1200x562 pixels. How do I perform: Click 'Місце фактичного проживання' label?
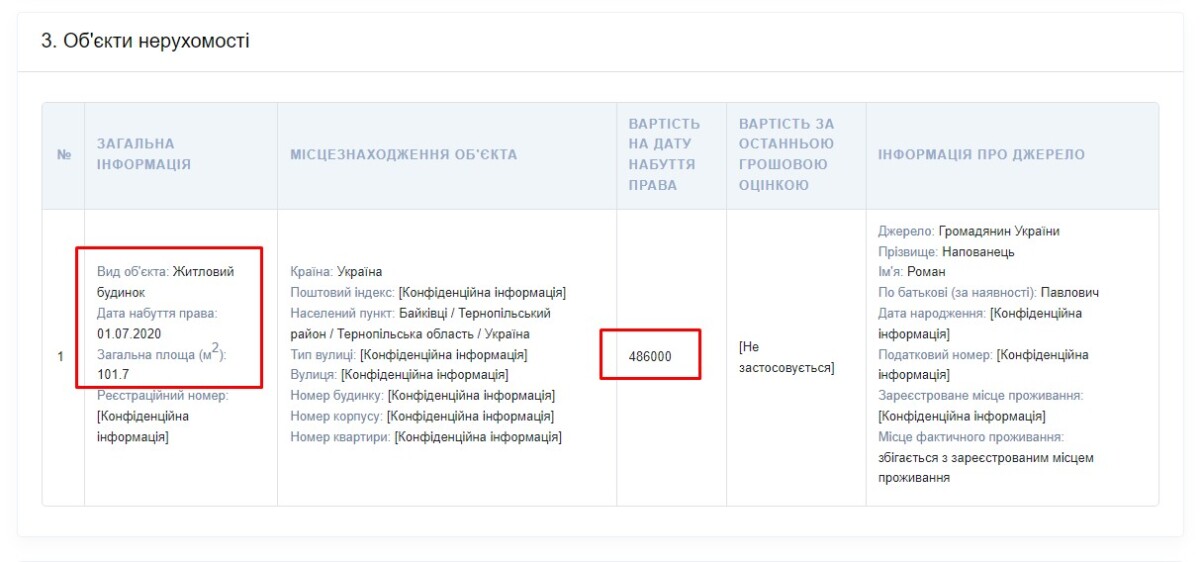pyautogui.click(x=971, y=437)
